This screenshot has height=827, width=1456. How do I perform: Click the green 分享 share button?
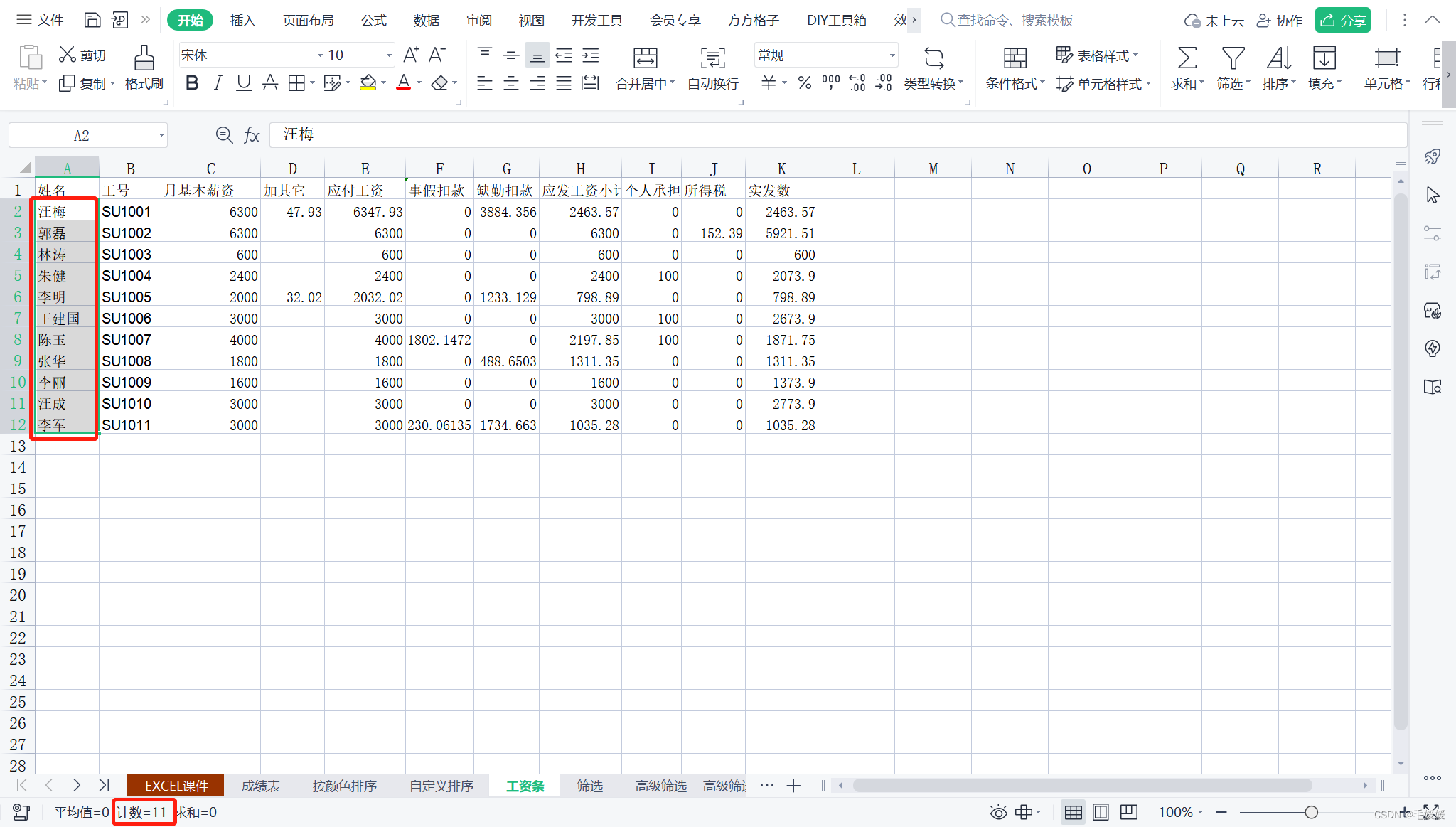tap(1342, 21)
